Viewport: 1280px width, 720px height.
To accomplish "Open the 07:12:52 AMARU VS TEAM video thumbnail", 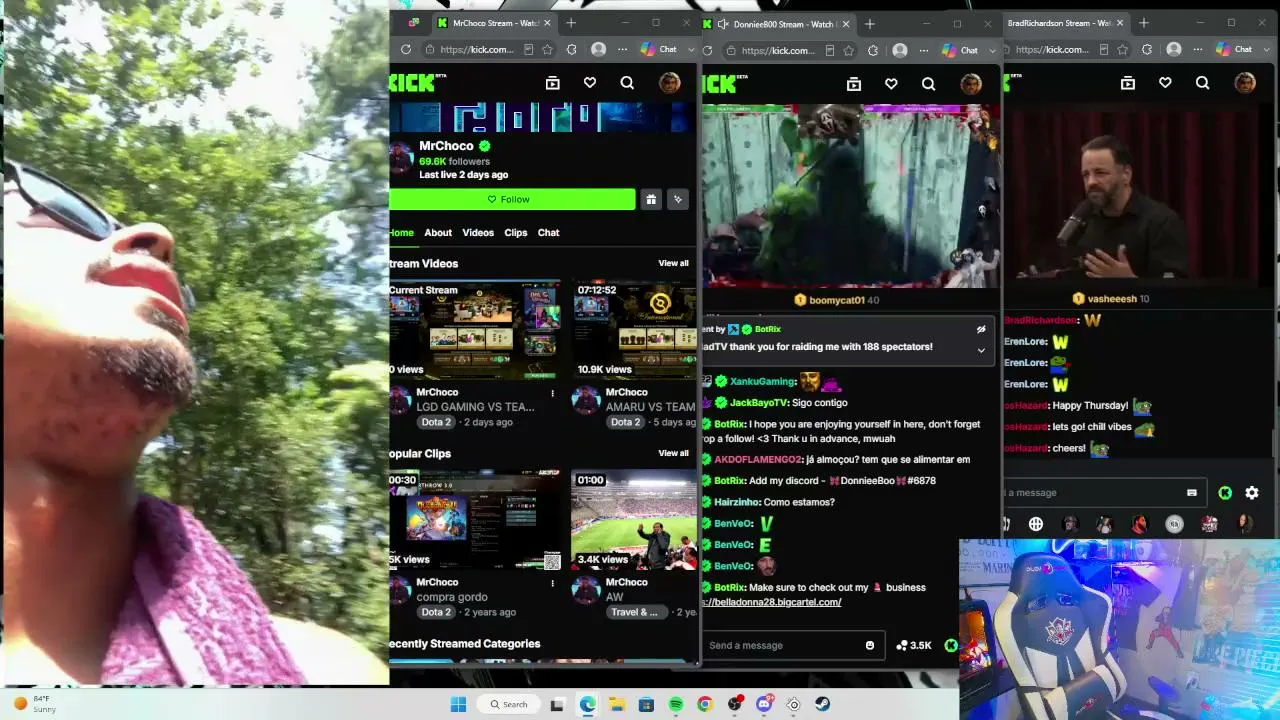I will [634, 330].
